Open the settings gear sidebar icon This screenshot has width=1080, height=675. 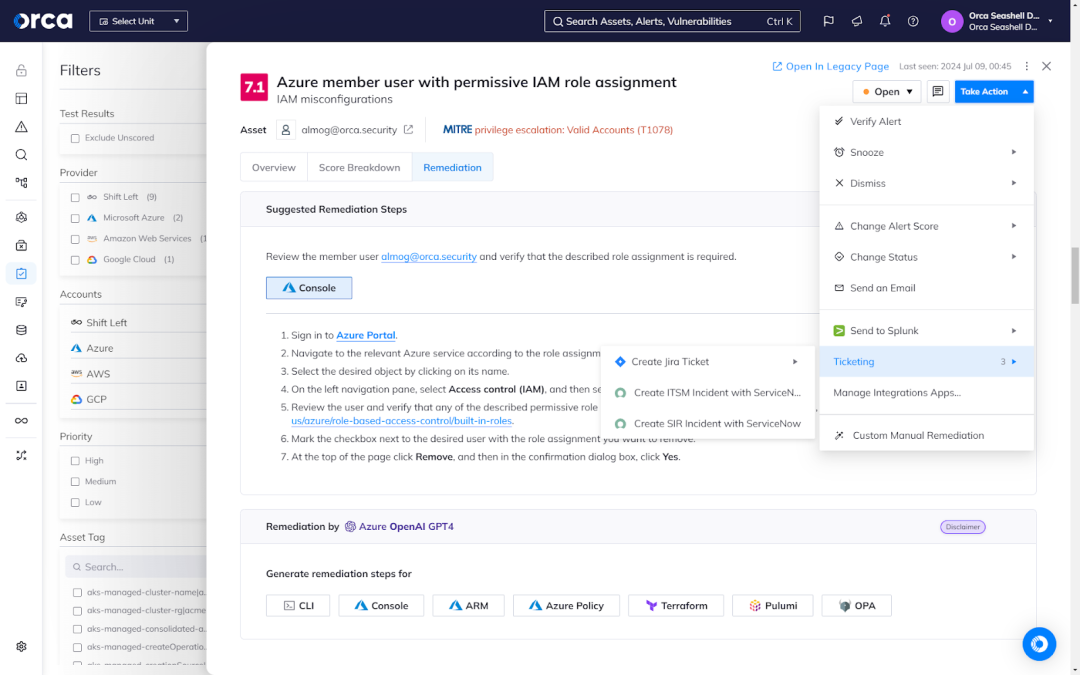(21, 647)
